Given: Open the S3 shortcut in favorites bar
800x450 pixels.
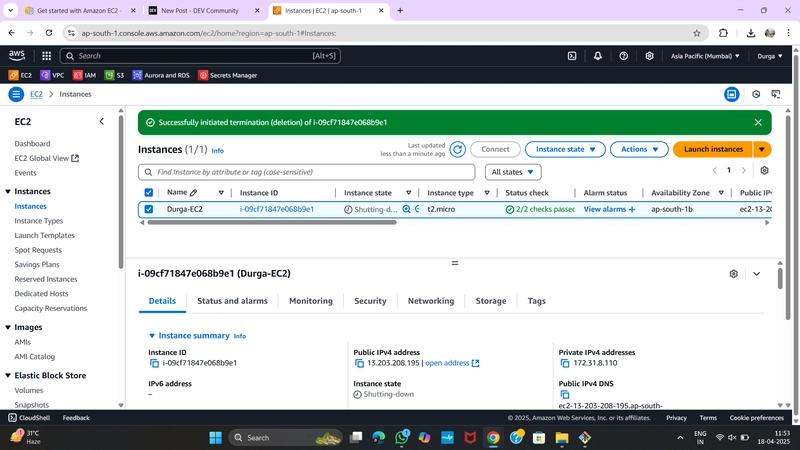Looking at the screenshot, I should (x=114, y=76).
